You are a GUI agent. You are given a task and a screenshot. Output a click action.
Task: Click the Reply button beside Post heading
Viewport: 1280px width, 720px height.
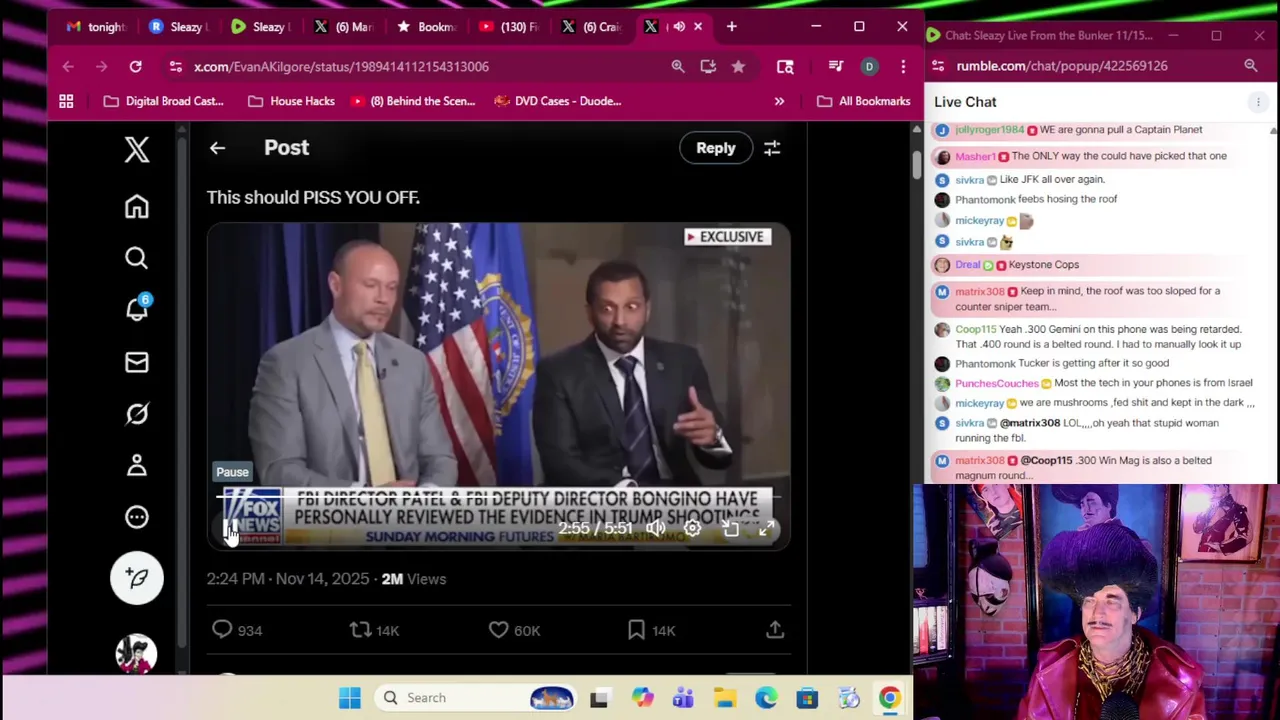tap(715, 148)
